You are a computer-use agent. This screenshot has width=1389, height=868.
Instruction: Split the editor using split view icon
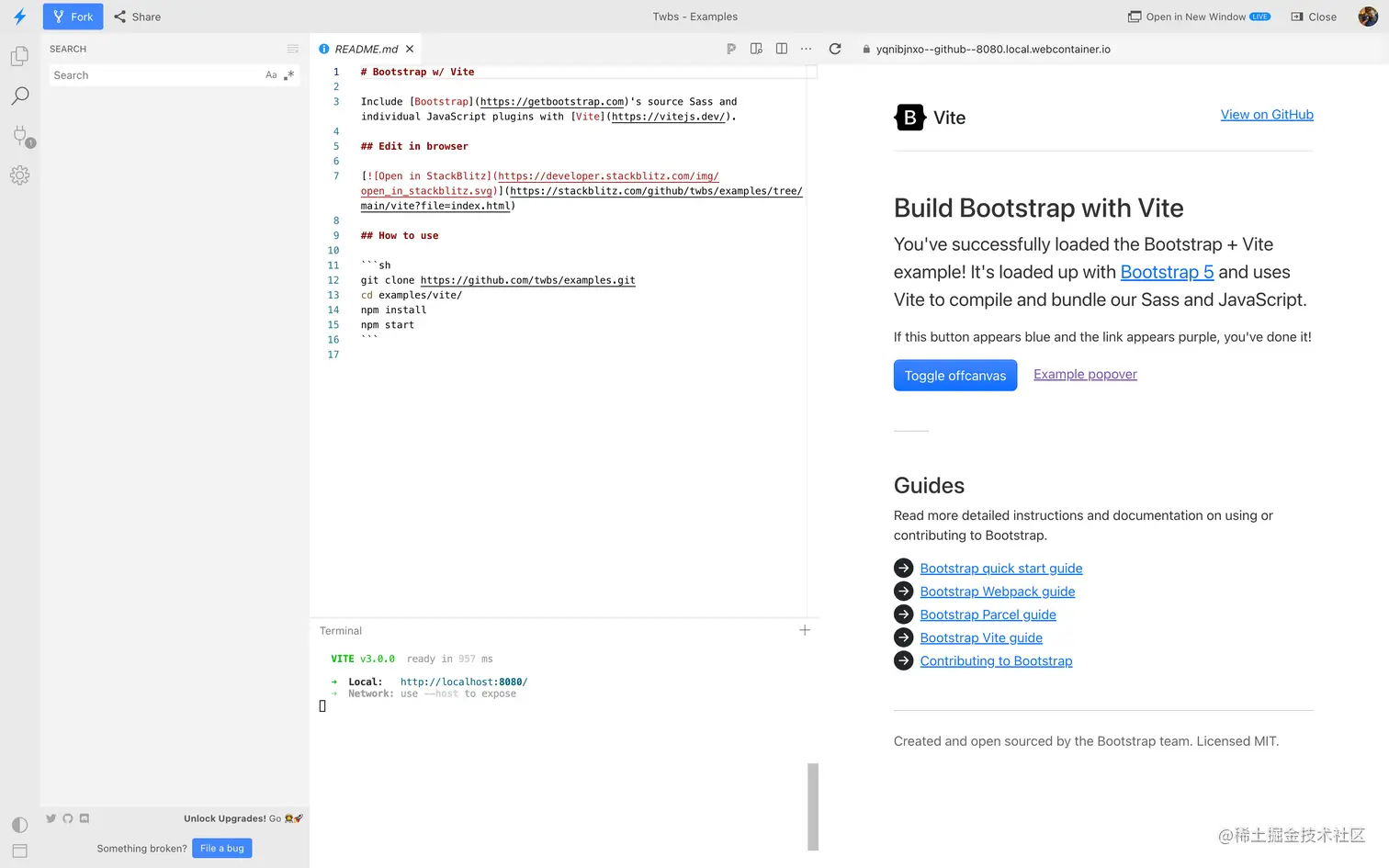pyautogui.click(x=782, y=49)
